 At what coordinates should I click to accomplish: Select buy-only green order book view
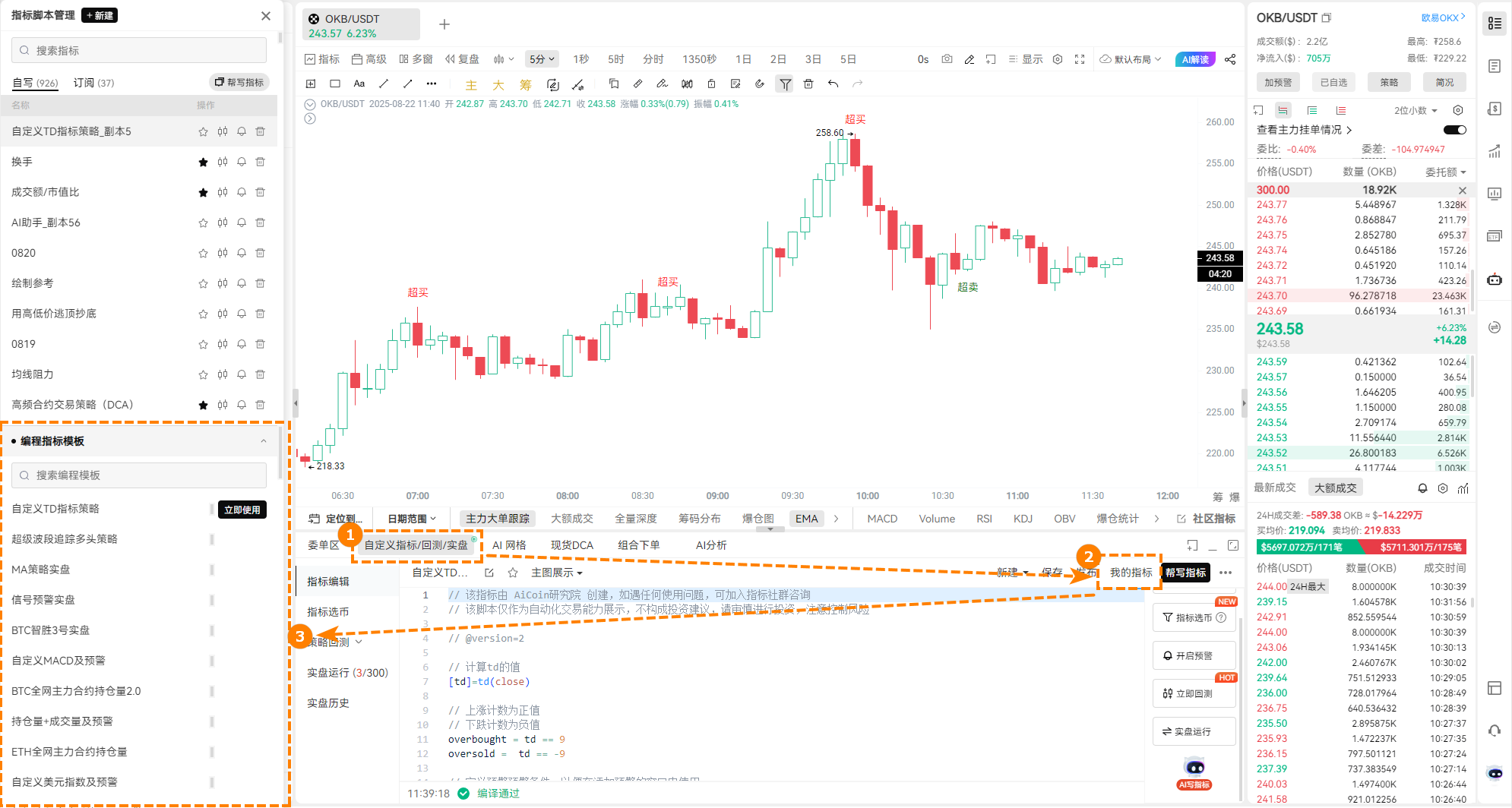pos(1312,110)
